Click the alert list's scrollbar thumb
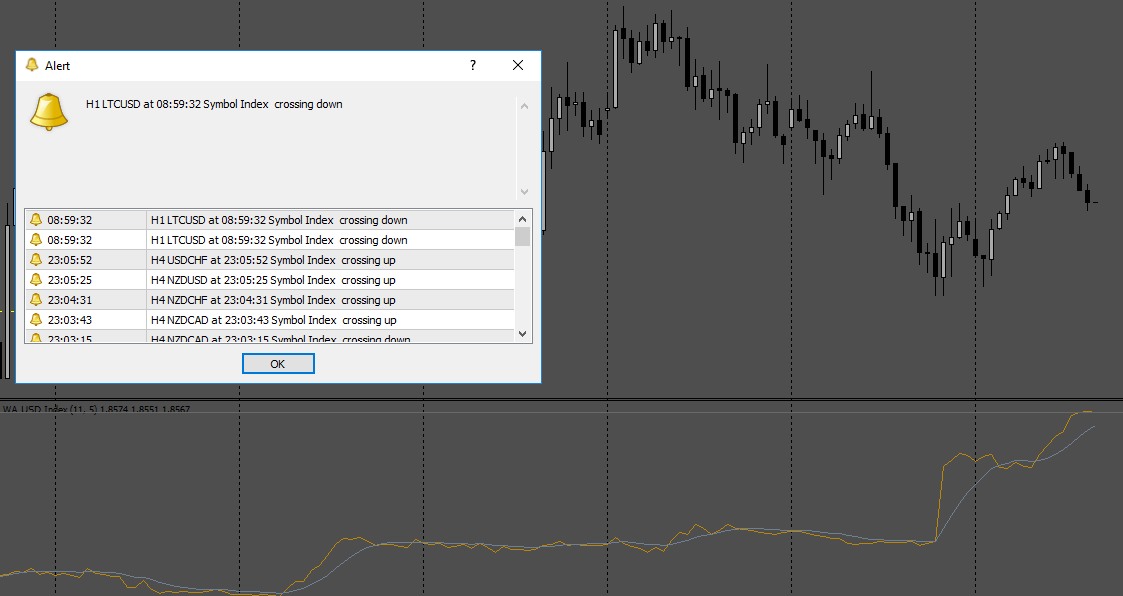The width and height of the screenshot is (1123, 596). 522,236
